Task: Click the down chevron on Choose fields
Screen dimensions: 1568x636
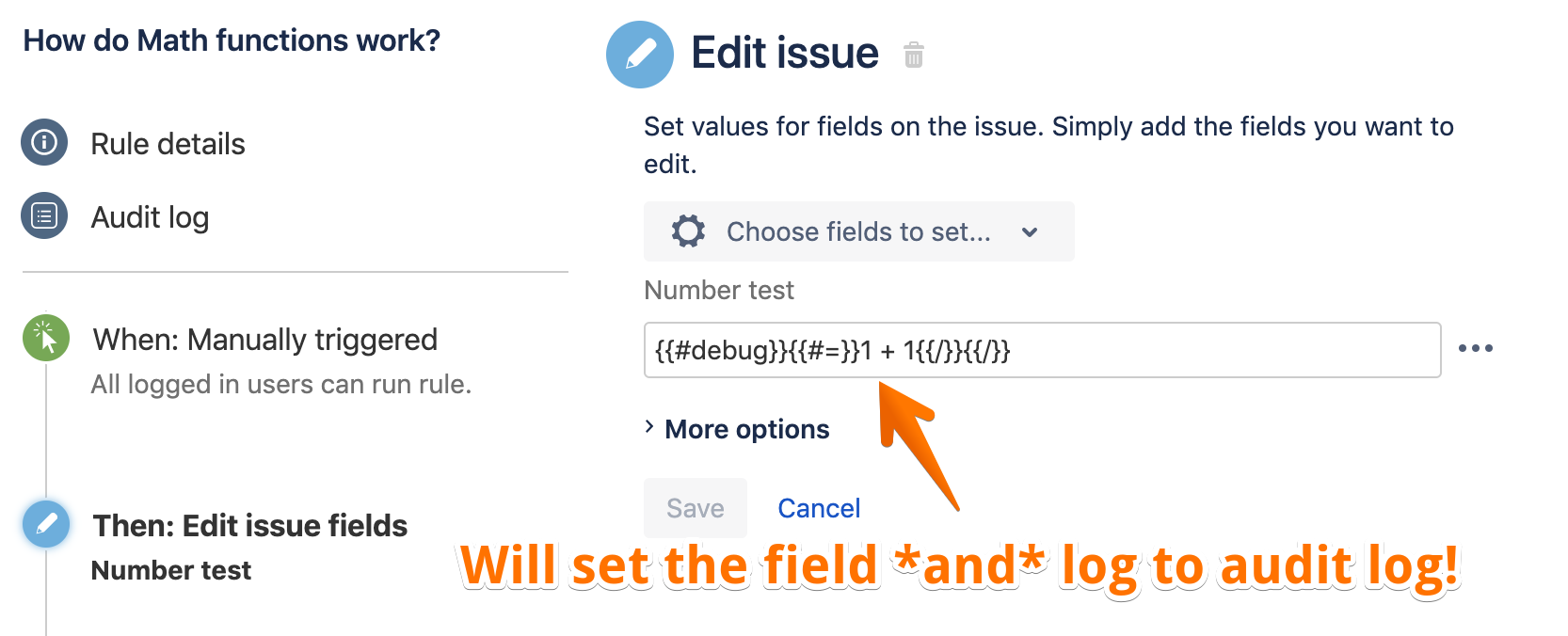Action: pos(1030,232)
